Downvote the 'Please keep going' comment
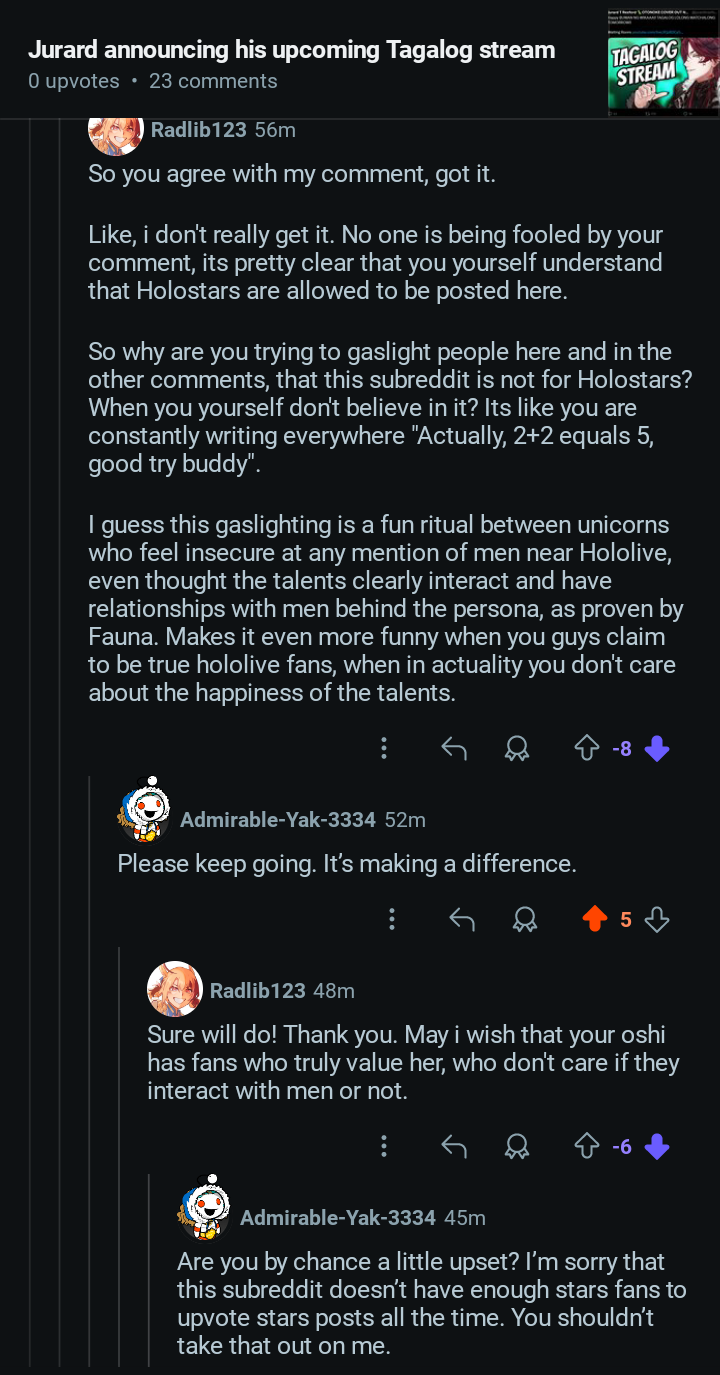Image resolution: width=720 pixels, height=1375 pixels. click(x=657, y=919)
